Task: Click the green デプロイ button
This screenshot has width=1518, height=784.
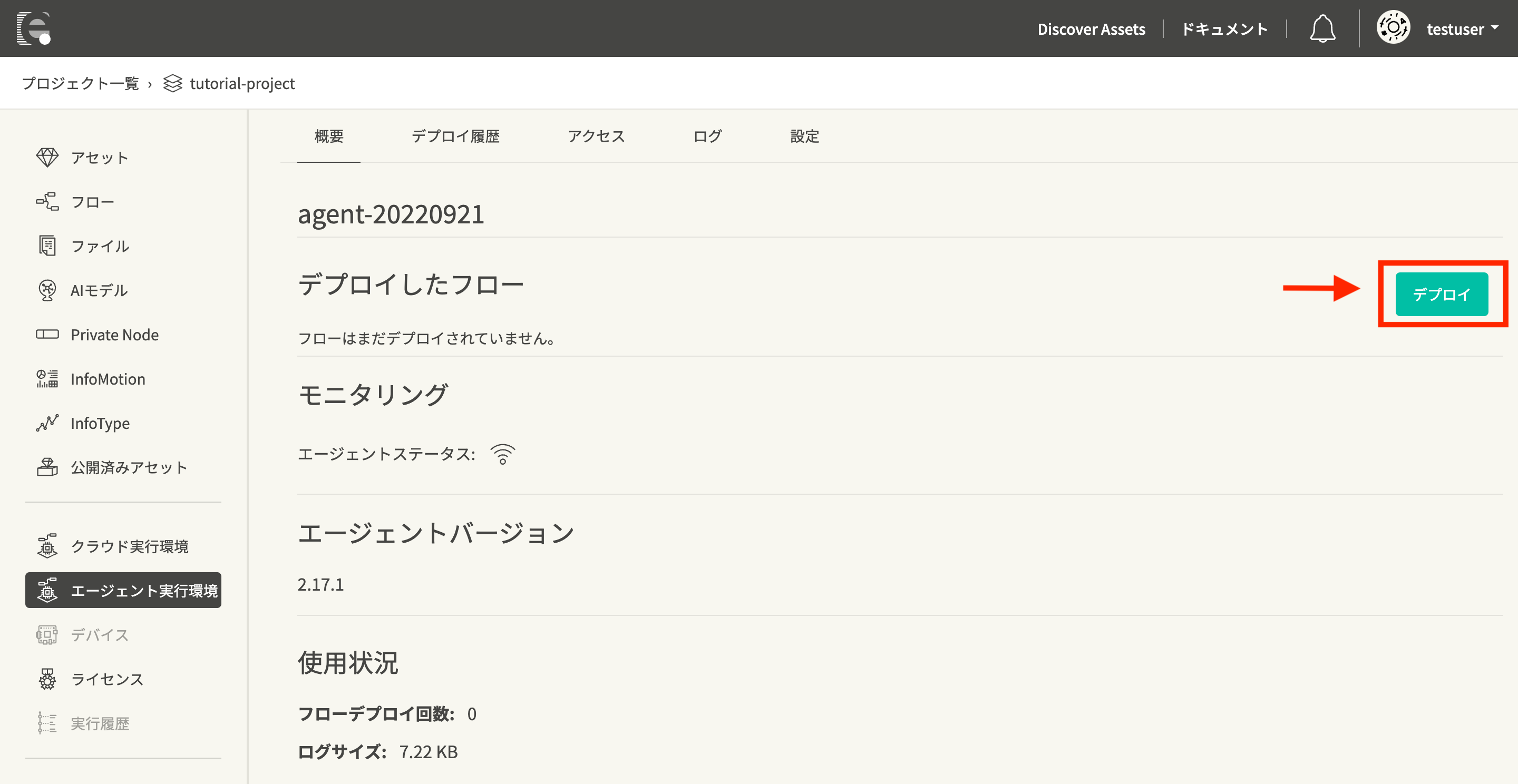Action: (1442, 294)
